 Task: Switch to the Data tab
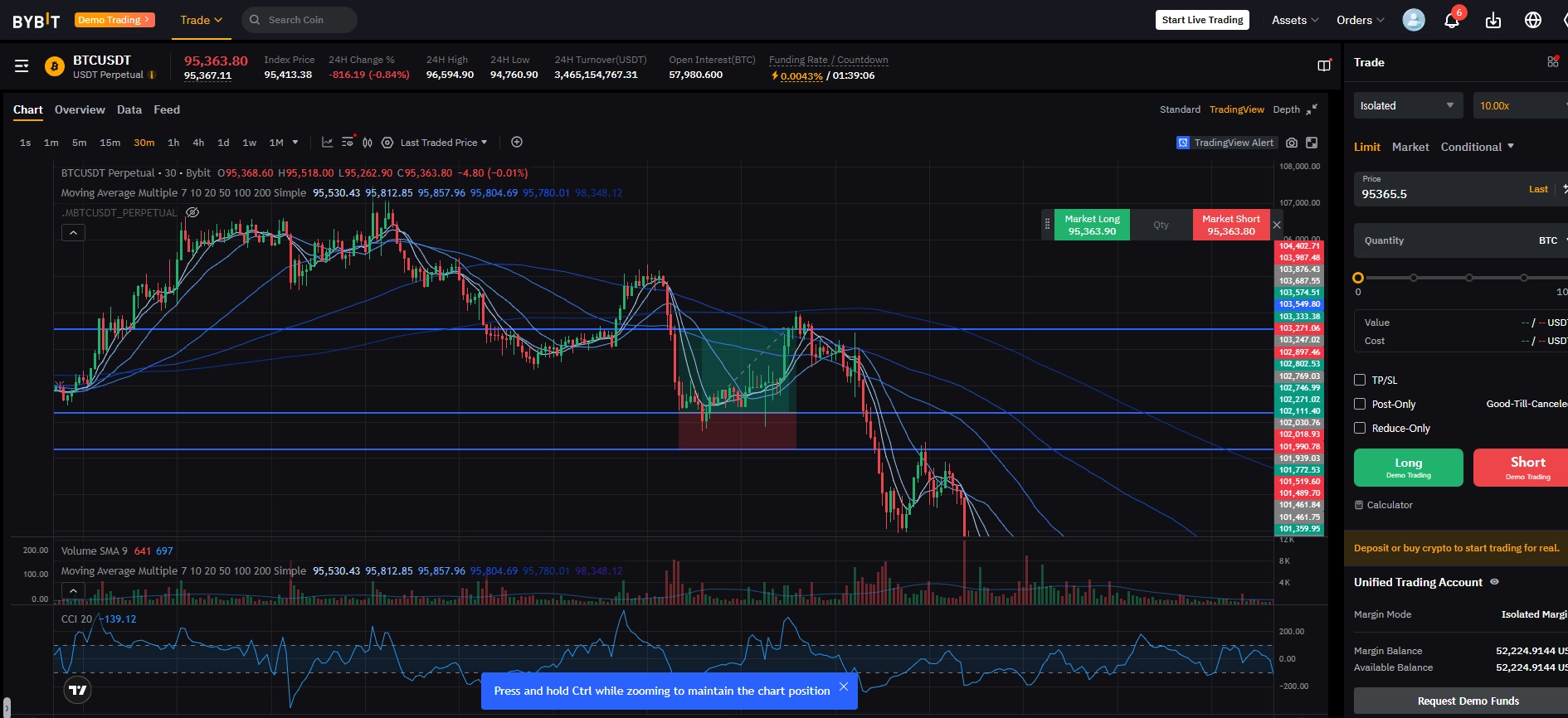pos(129,109)
